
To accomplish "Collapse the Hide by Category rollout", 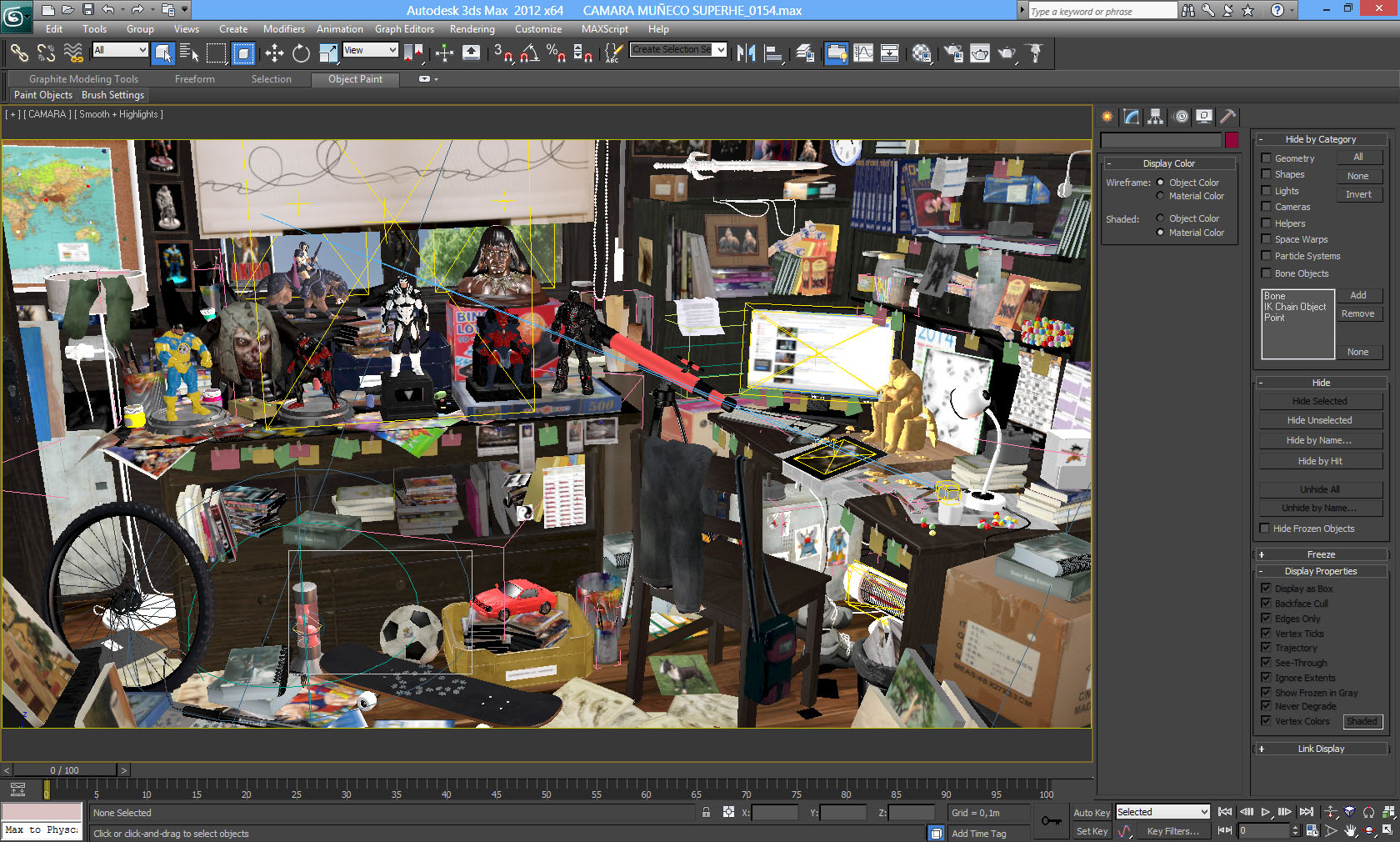I will pos(1321,139).
